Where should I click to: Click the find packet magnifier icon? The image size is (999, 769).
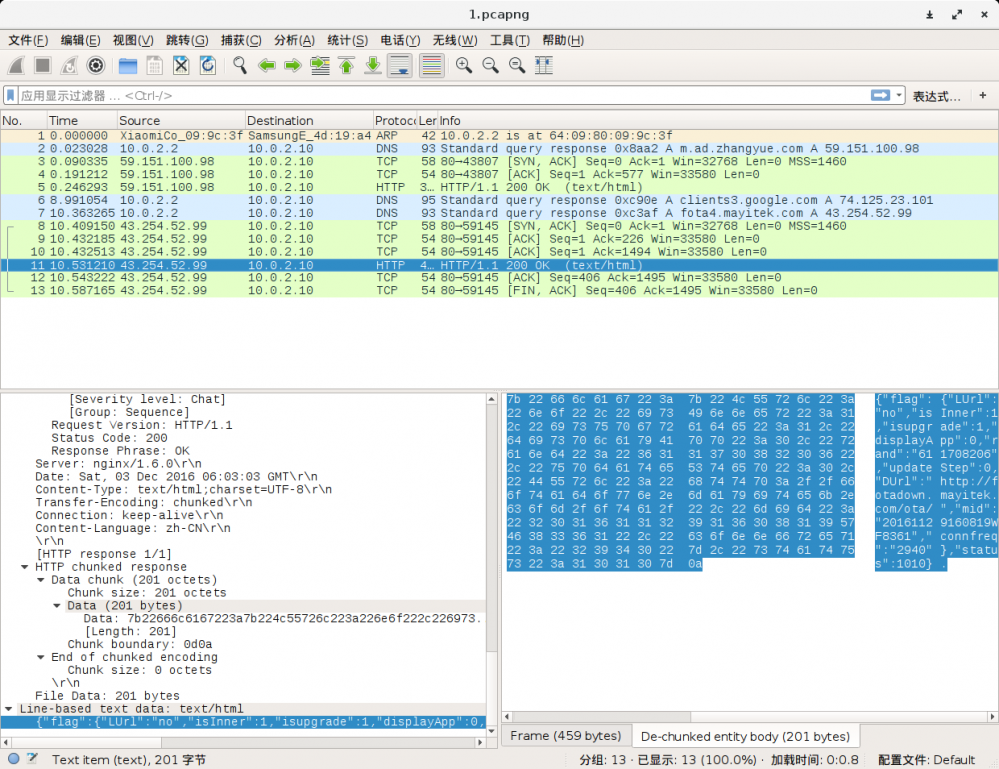click(240, 66)
